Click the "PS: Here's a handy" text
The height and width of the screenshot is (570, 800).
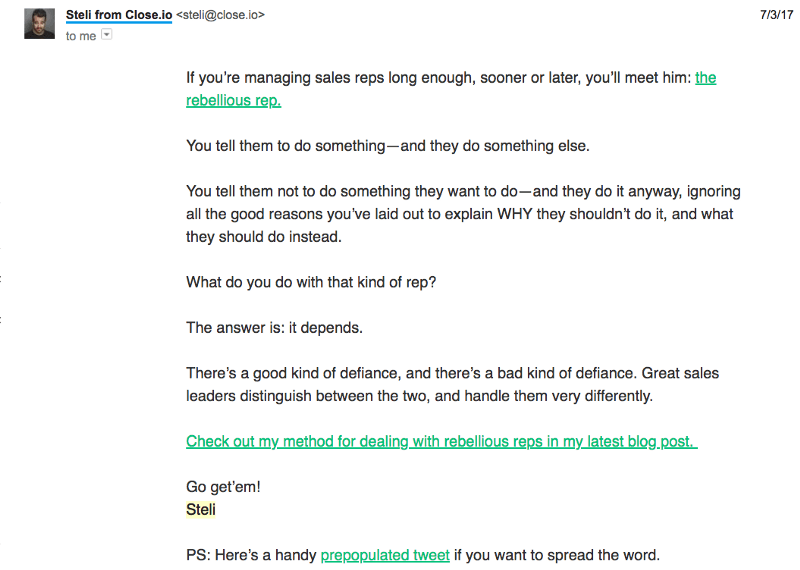[x=251, y=555]
